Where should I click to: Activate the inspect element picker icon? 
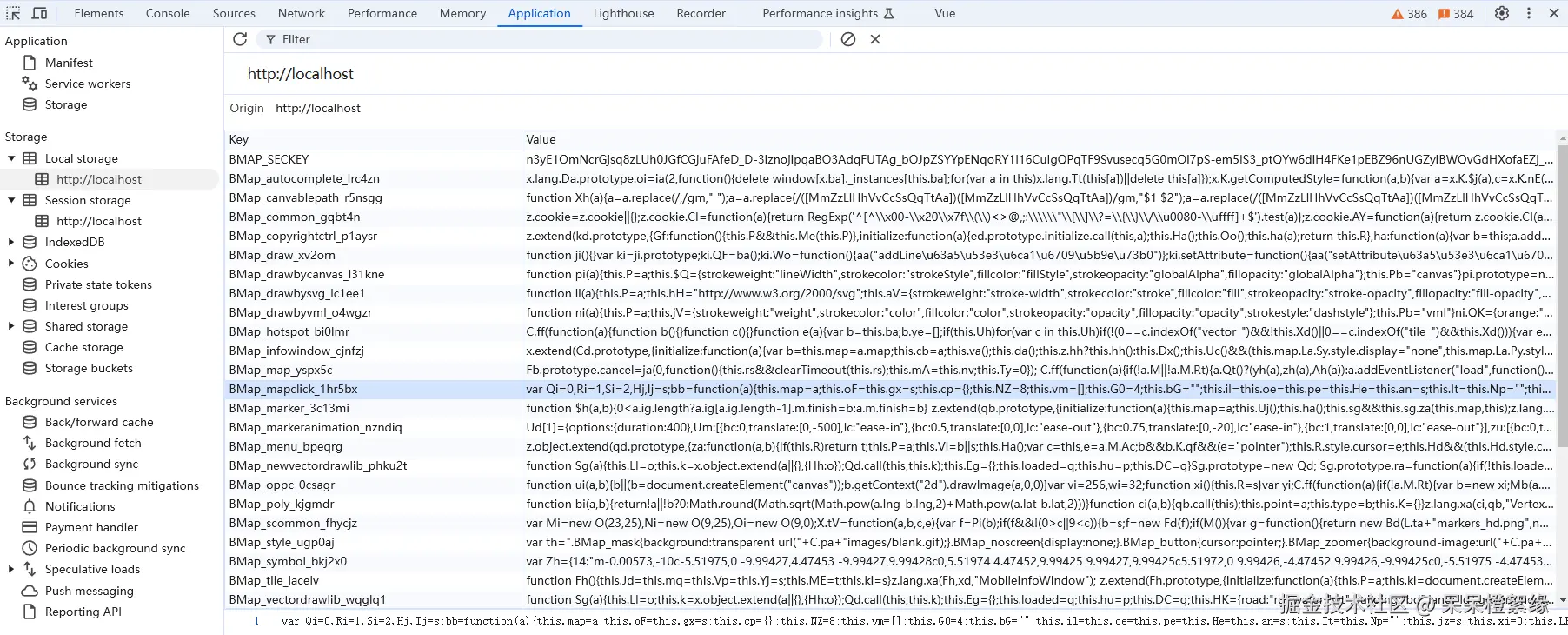[13, 13]
